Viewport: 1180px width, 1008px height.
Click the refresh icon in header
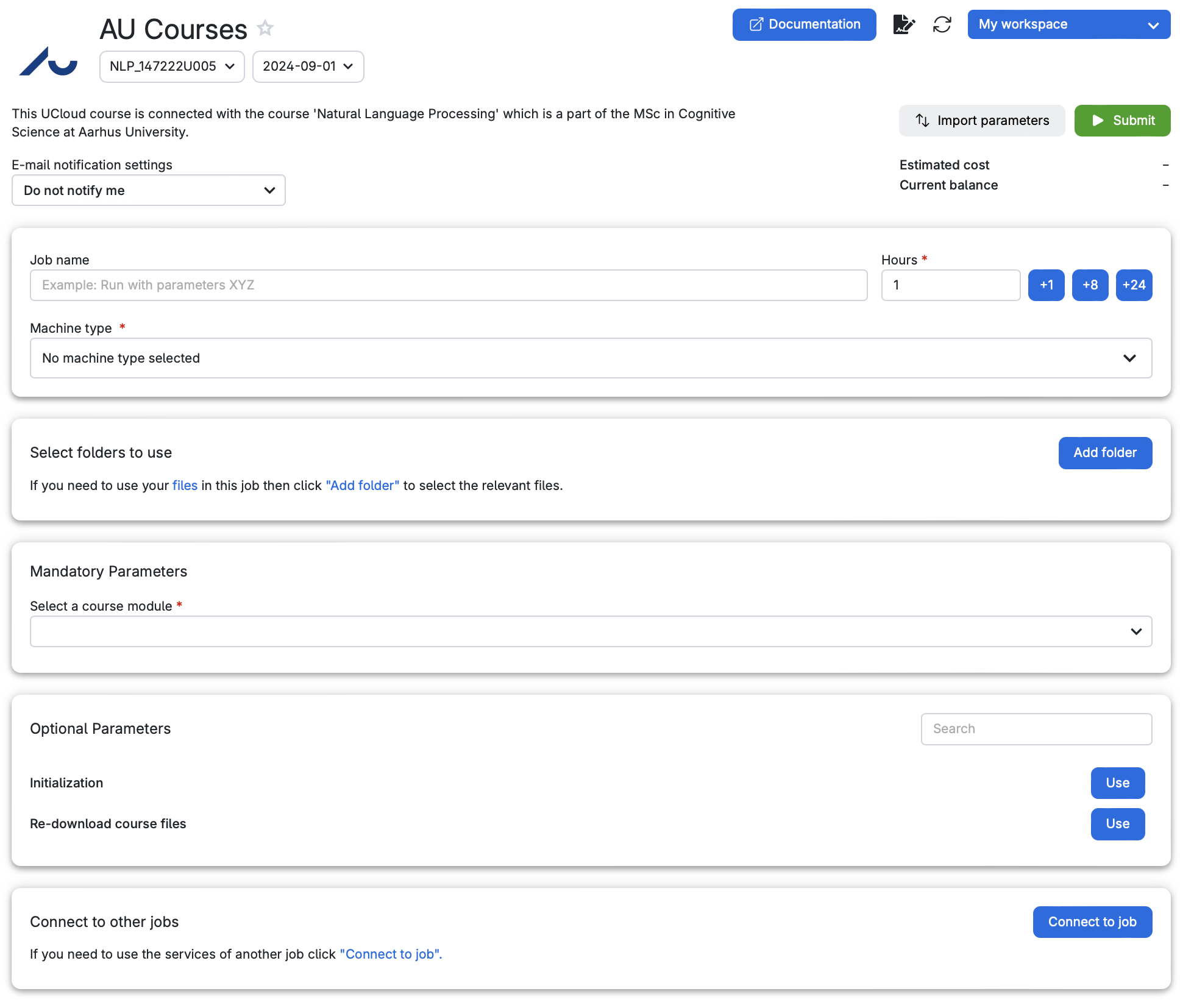(942, 24)
